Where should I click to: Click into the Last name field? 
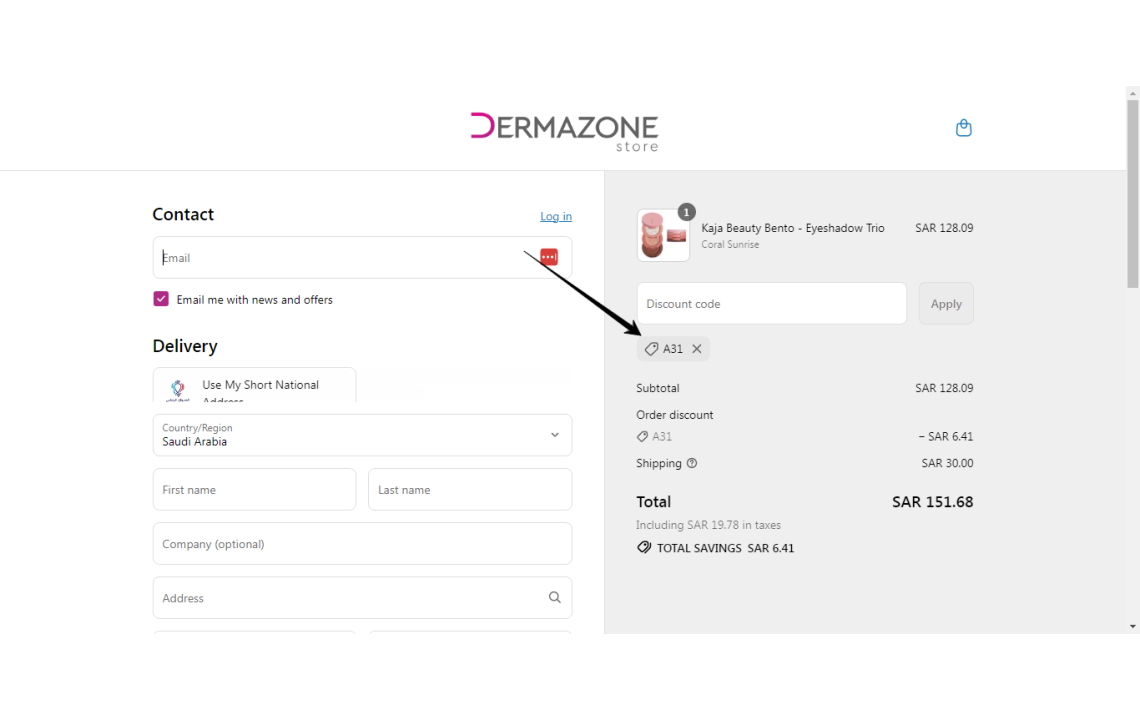(470, 489)
